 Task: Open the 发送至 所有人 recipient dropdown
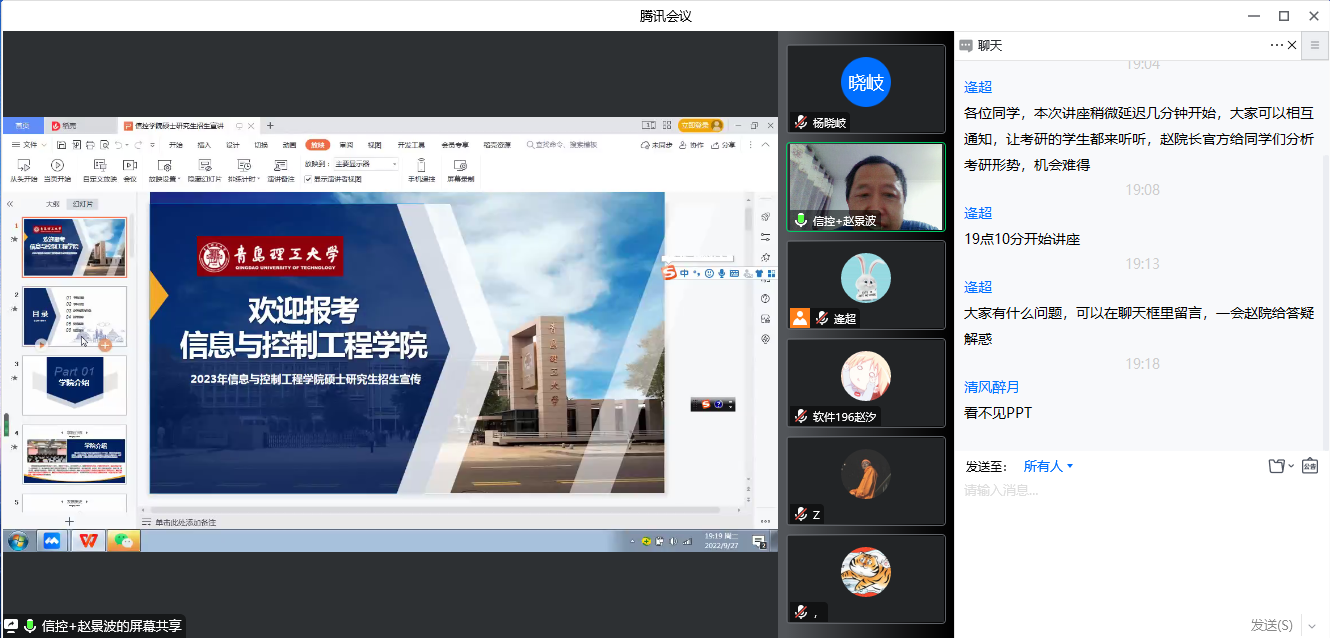[1048, 466]
